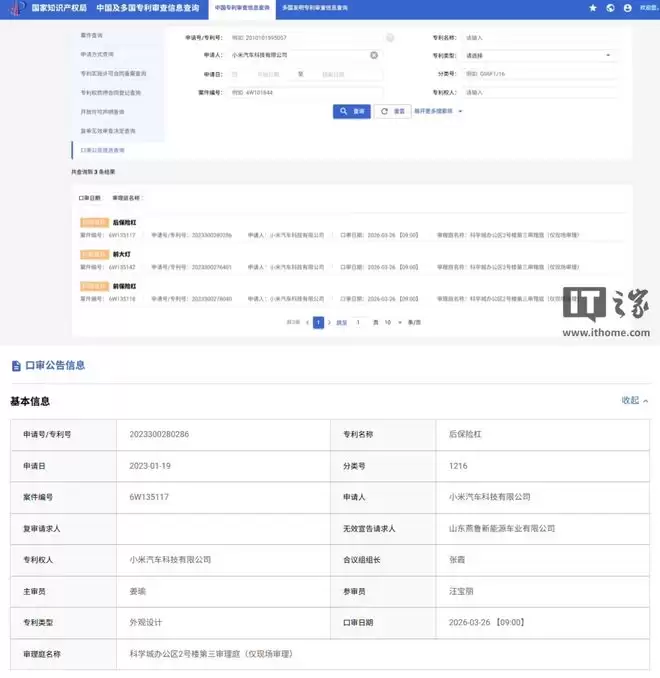
Task: Go to the previous results page arrow
Action: 306,323
